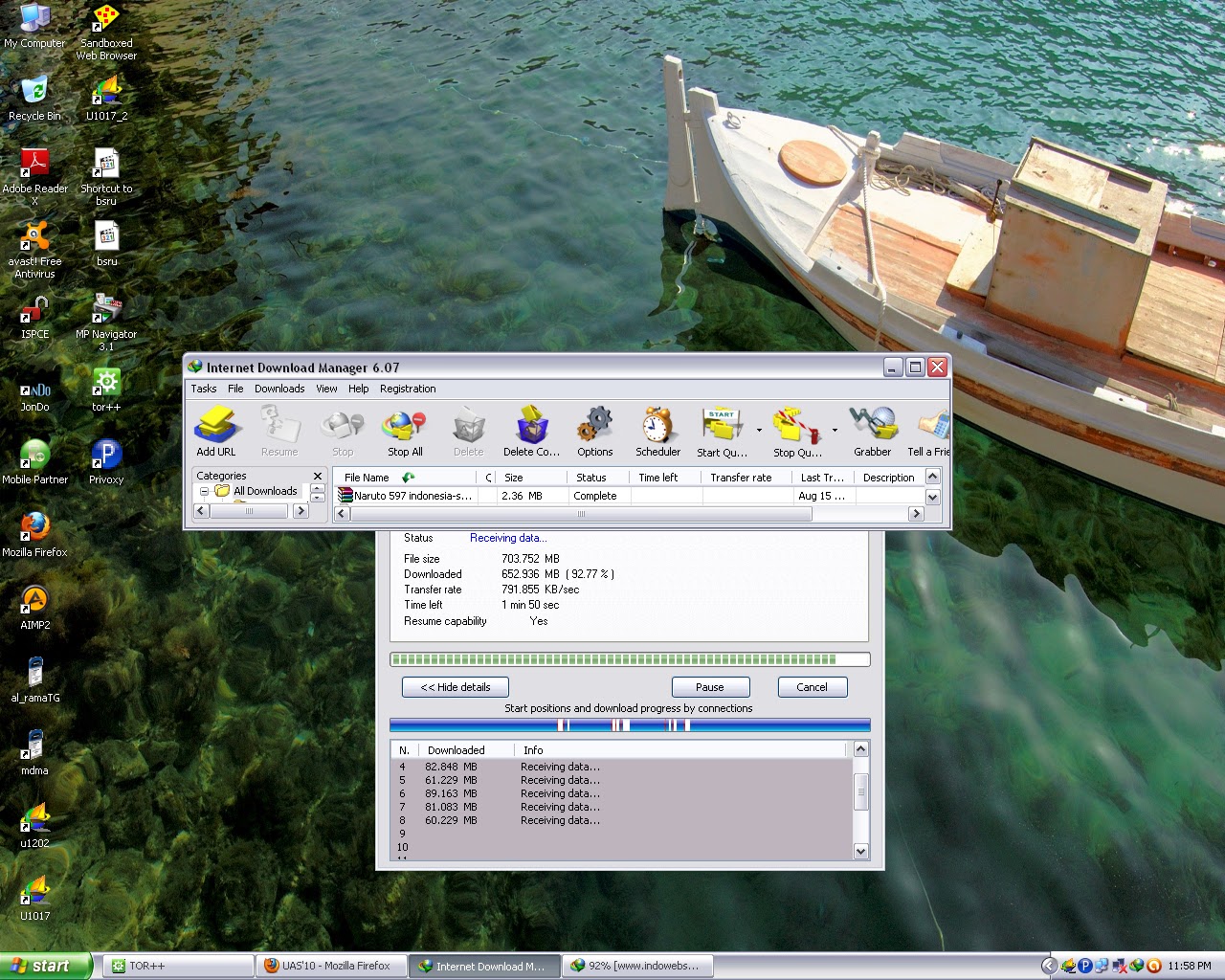Open MP Navigator 3.1 desktop icon
1225x980 pixels.
(106, 323)
